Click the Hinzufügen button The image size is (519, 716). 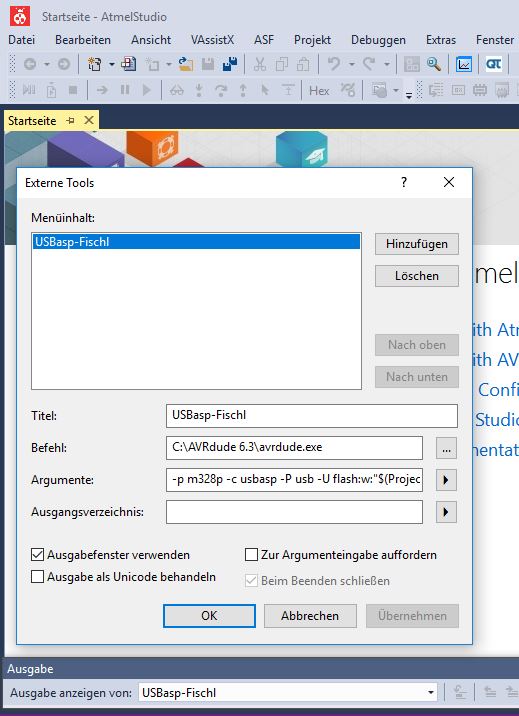[417, 244]
